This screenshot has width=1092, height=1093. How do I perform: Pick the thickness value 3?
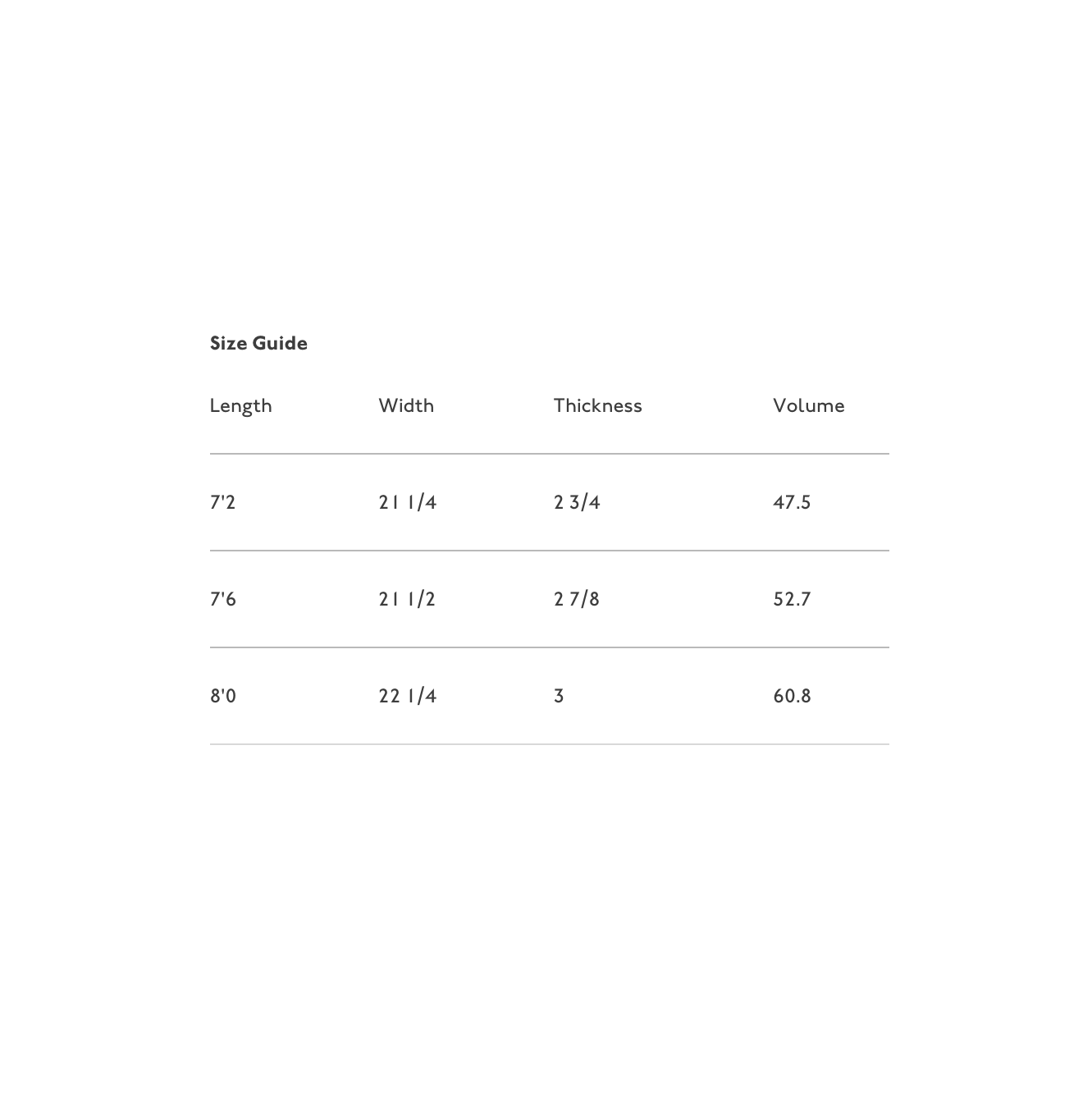559,696
